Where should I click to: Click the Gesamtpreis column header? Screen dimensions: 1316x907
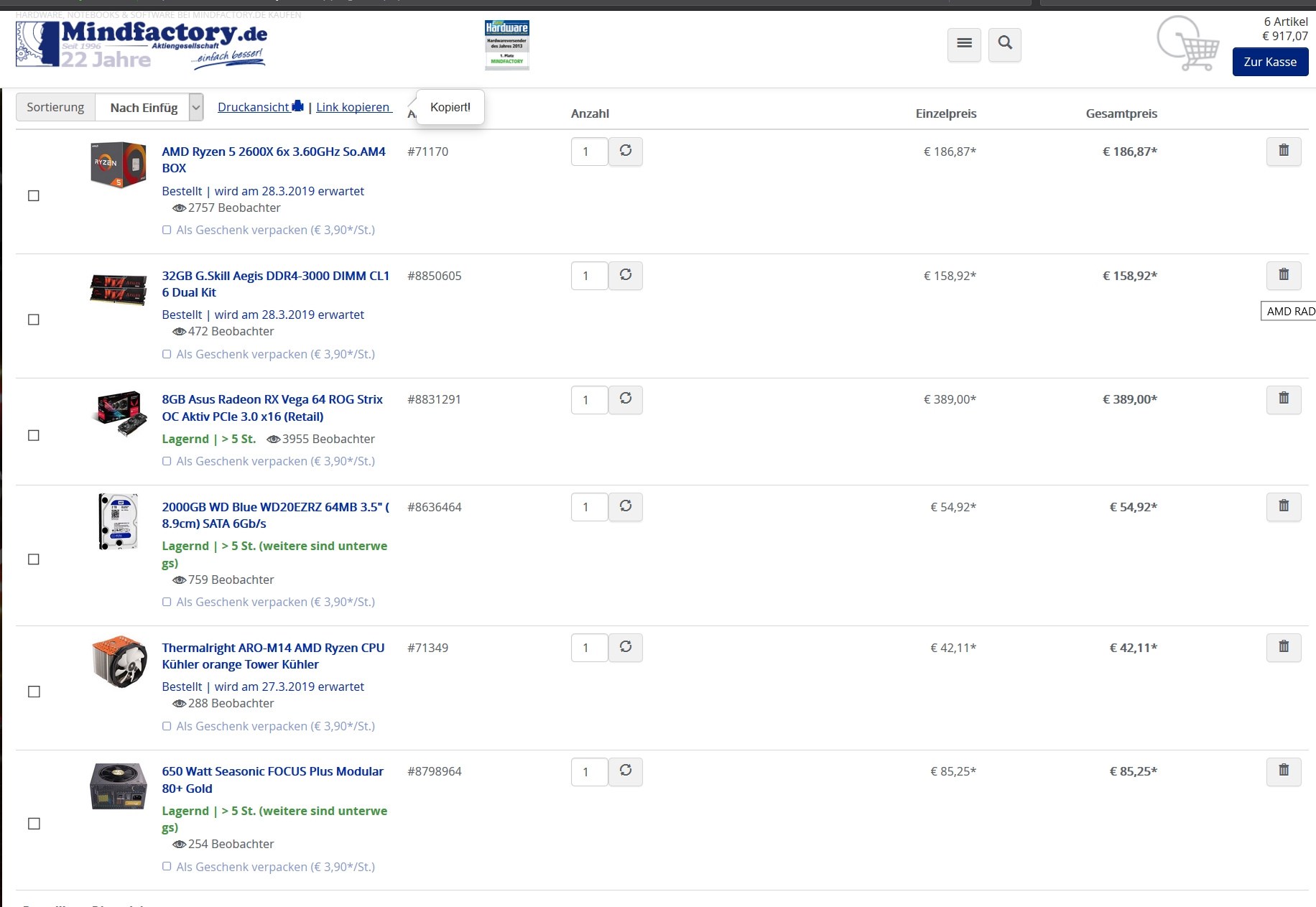click(1121, 113)
